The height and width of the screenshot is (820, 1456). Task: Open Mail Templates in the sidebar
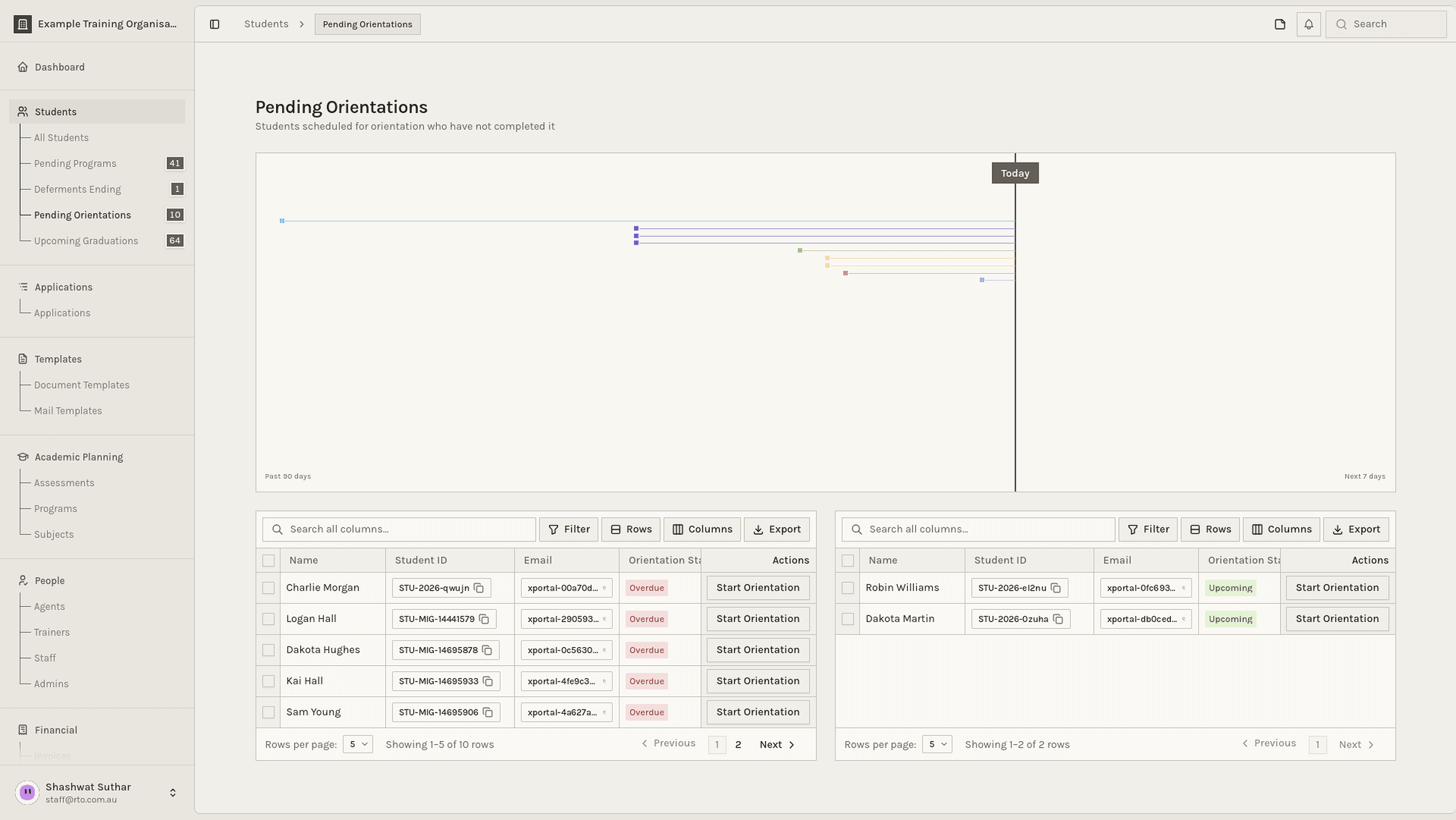(x=68, y=411)
